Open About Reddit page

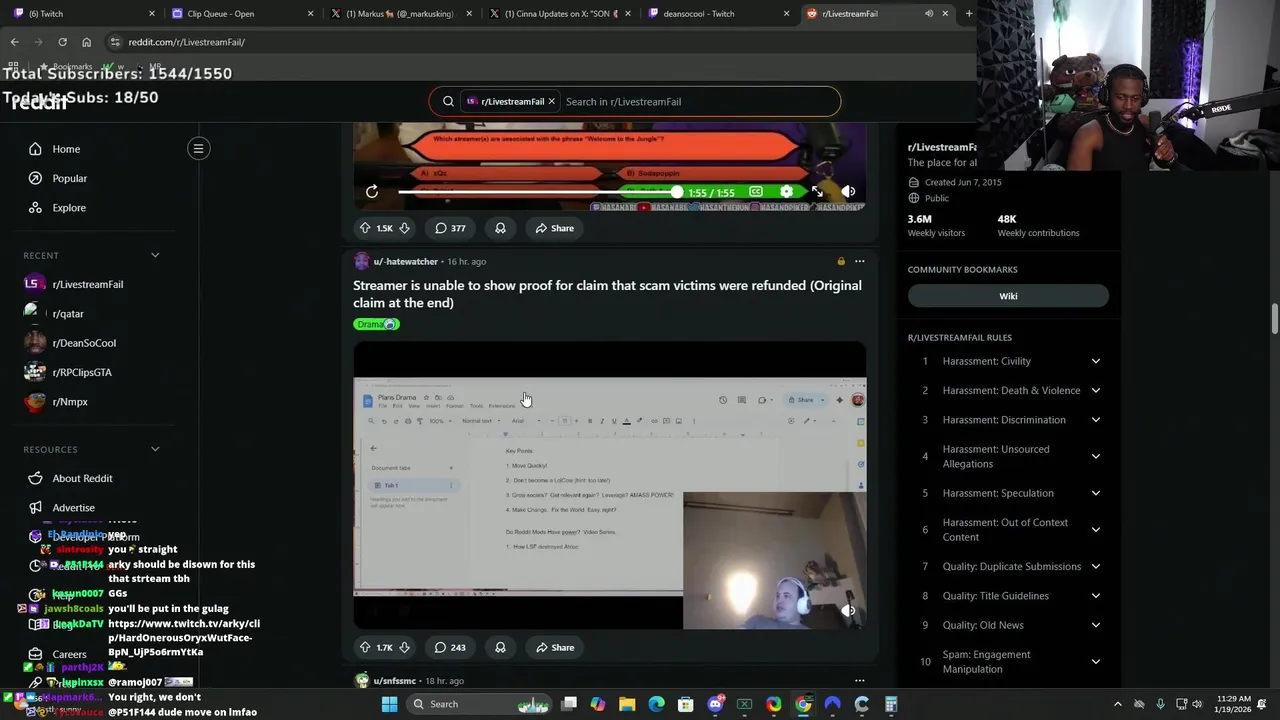tap(82, 478)
